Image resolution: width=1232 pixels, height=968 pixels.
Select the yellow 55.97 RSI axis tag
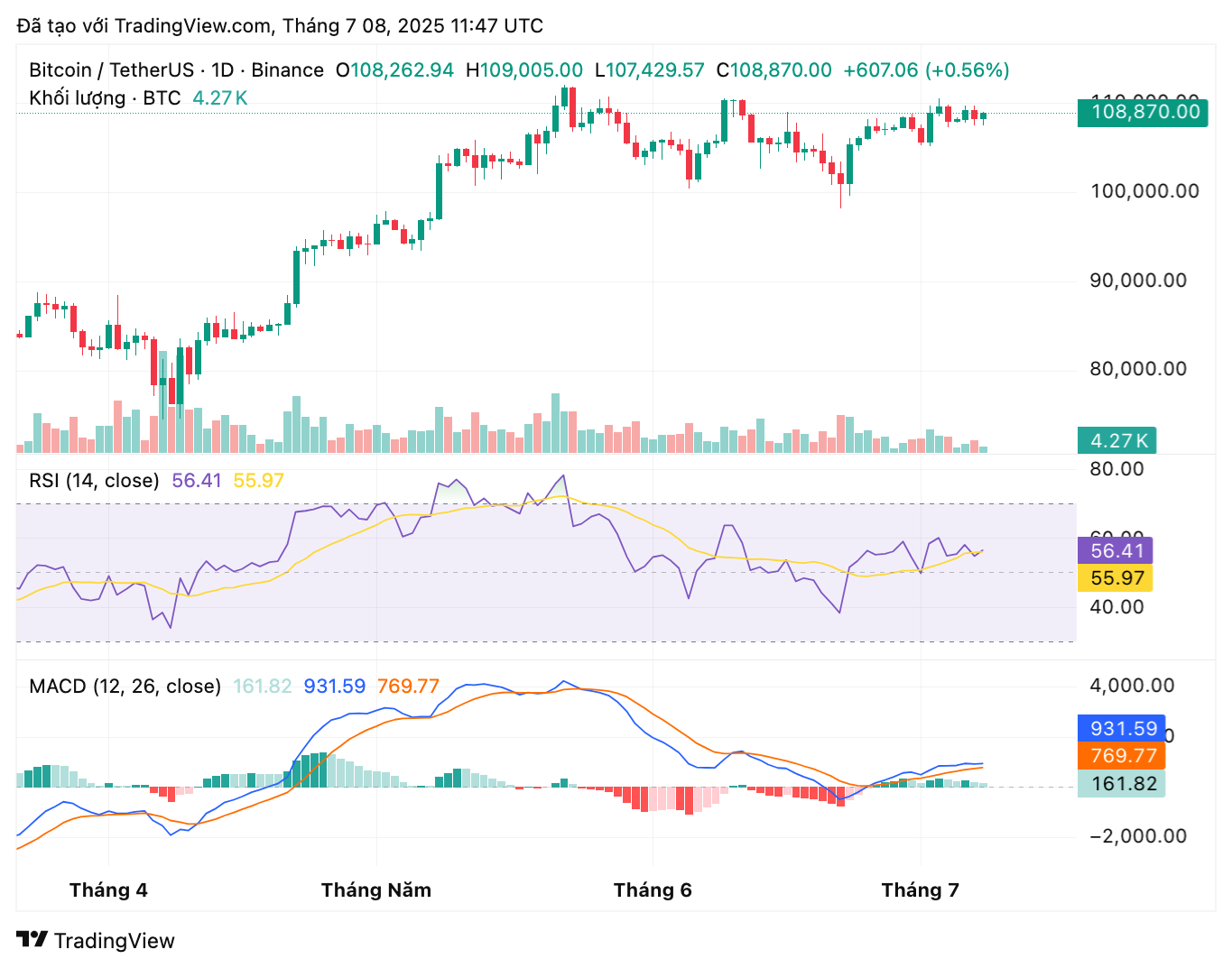[1115, 578]
